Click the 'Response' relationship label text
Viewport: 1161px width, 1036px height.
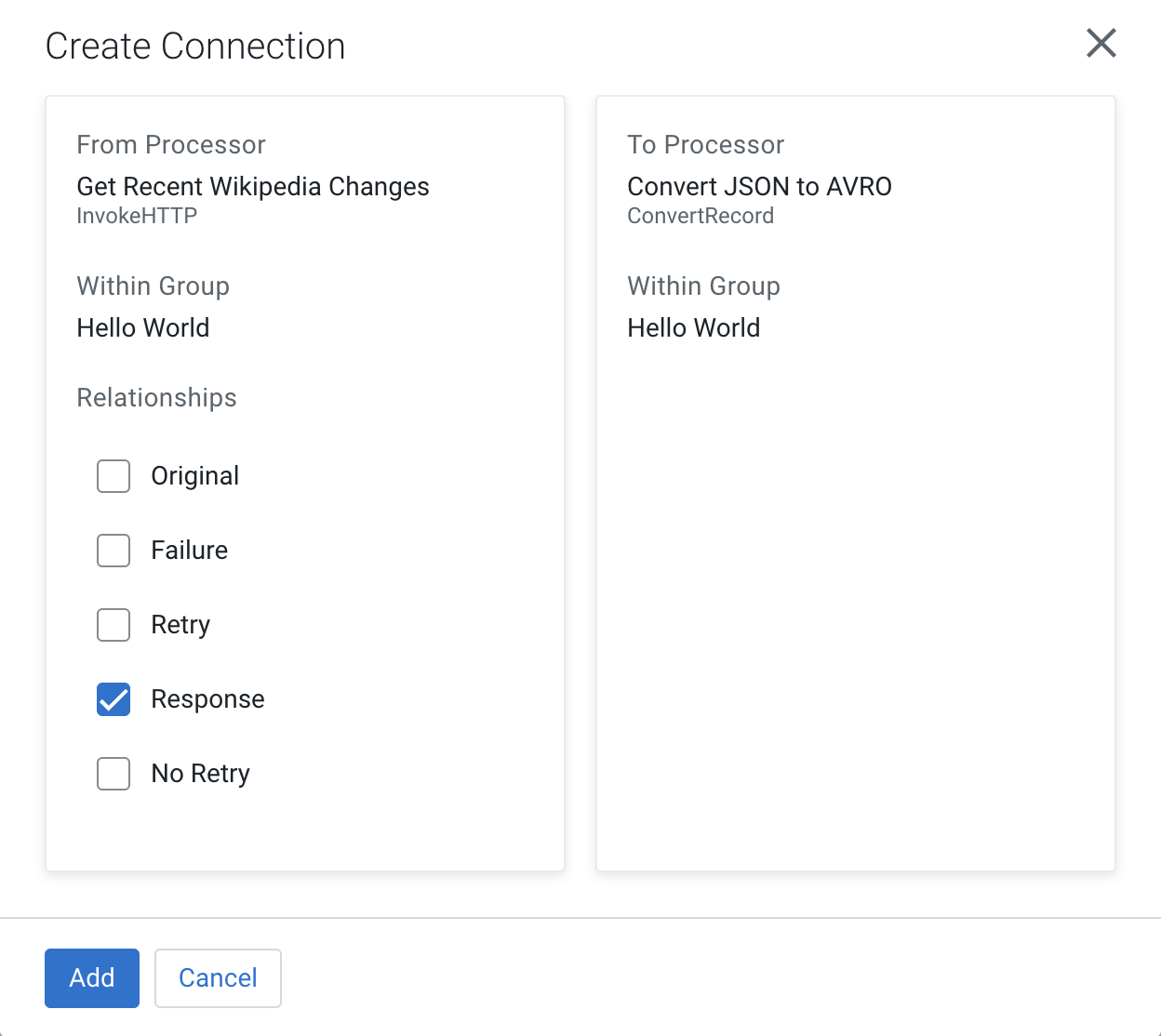pos(207,699)
